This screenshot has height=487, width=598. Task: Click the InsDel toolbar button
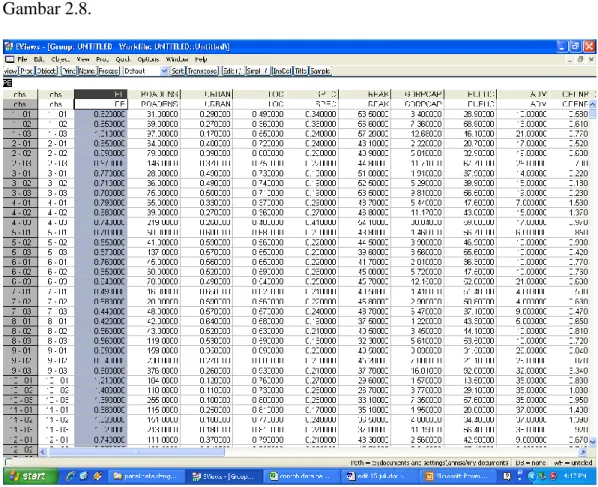point(282,71)
